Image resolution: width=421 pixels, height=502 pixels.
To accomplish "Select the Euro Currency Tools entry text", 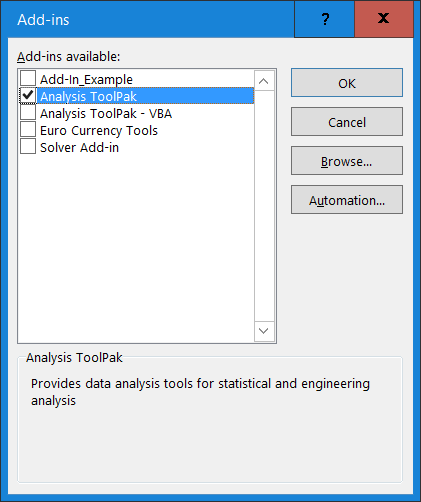I will tap(99, 131).
